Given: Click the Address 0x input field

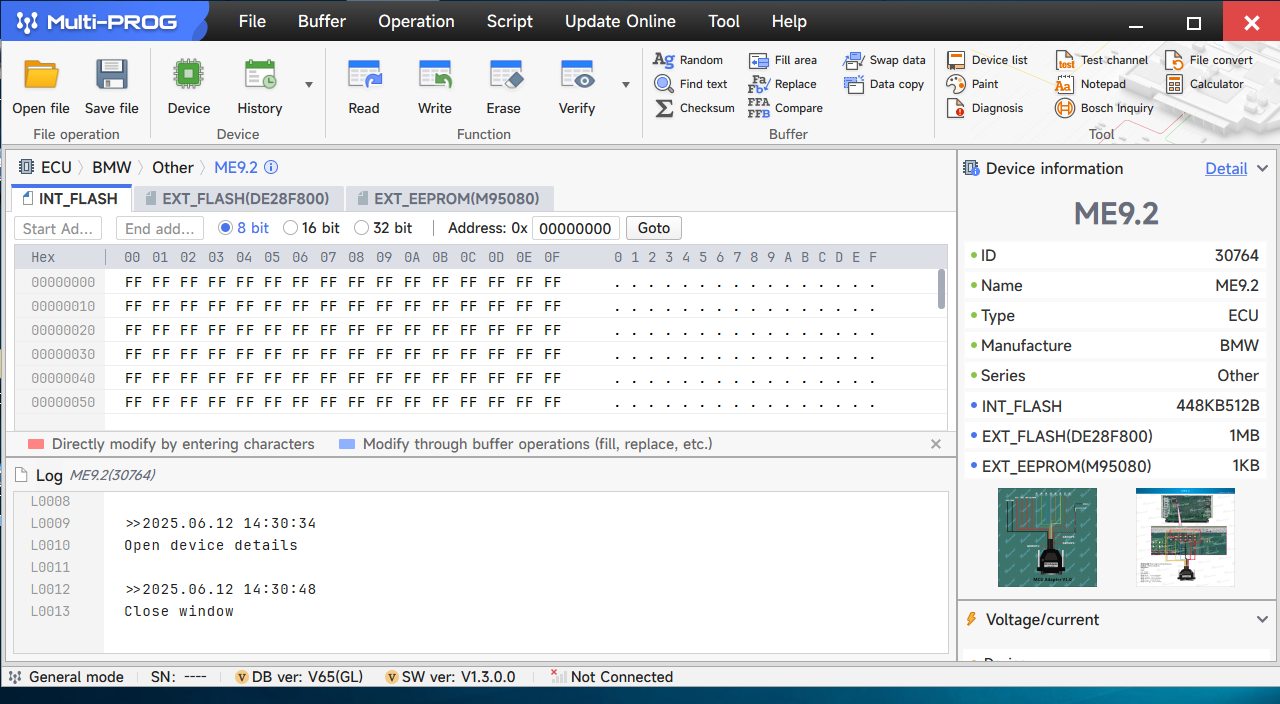Looking at the screenshot, I should [576, 228].
